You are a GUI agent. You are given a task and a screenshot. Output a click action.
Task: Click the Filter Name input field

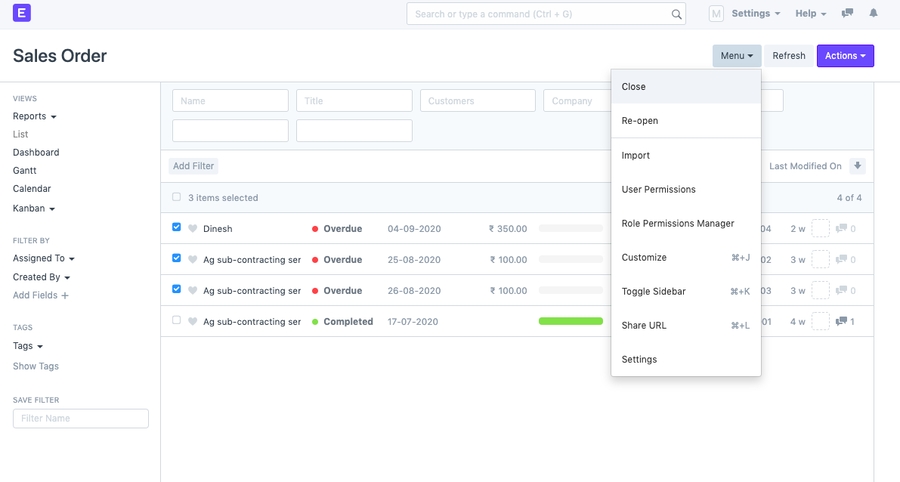(81, 418)
